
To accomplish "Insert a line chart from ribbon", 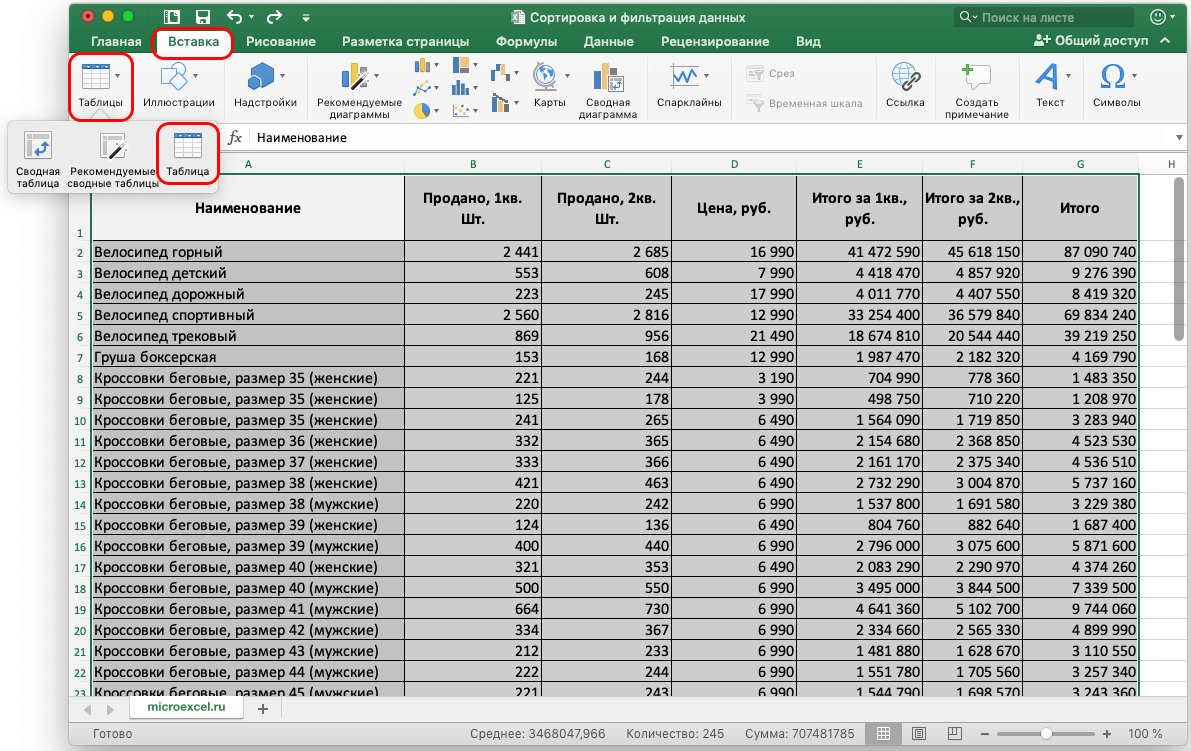I will (422, 89).
